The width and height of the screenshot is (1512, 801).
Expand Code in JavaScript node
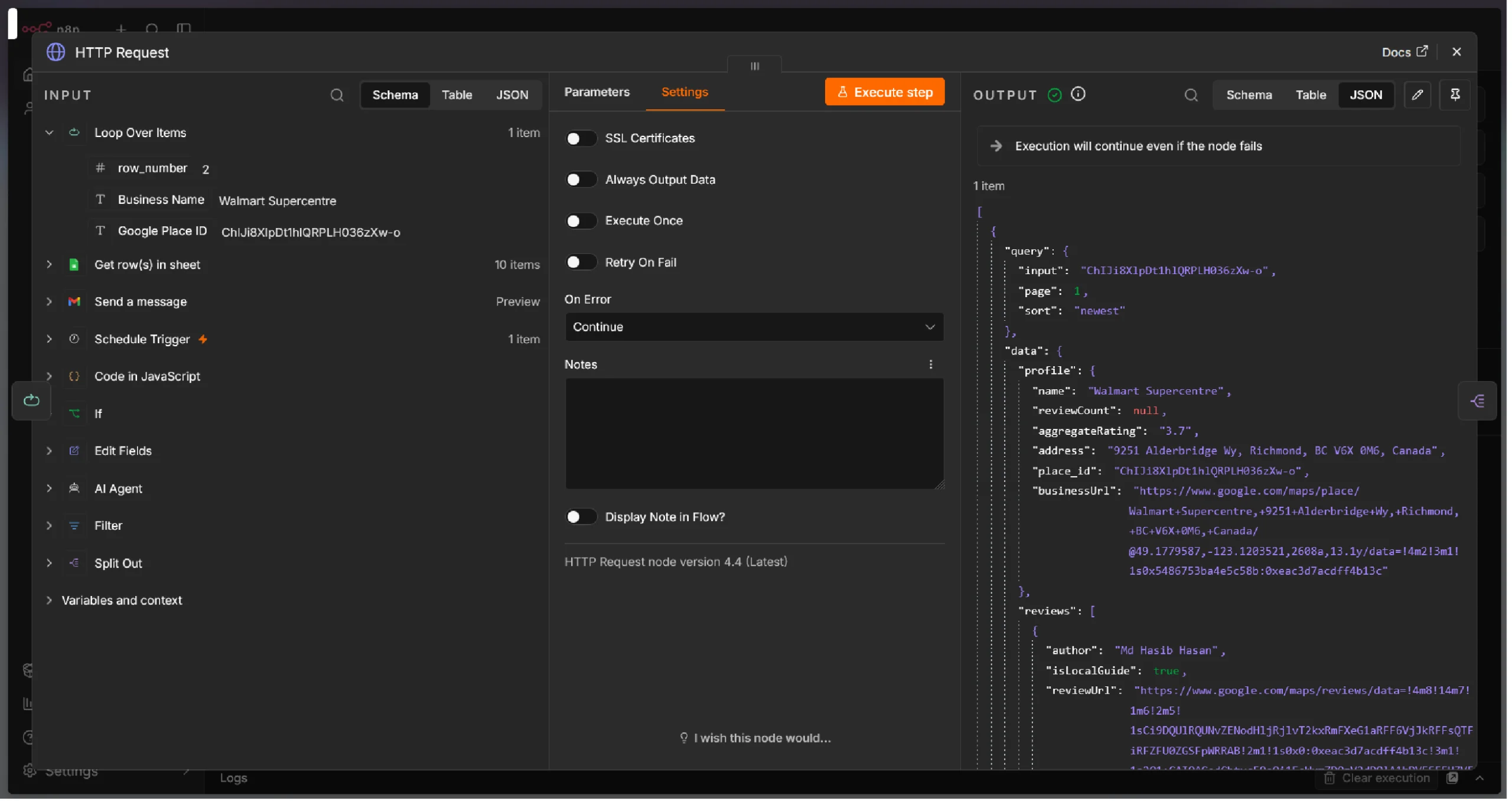click(49, 376)
